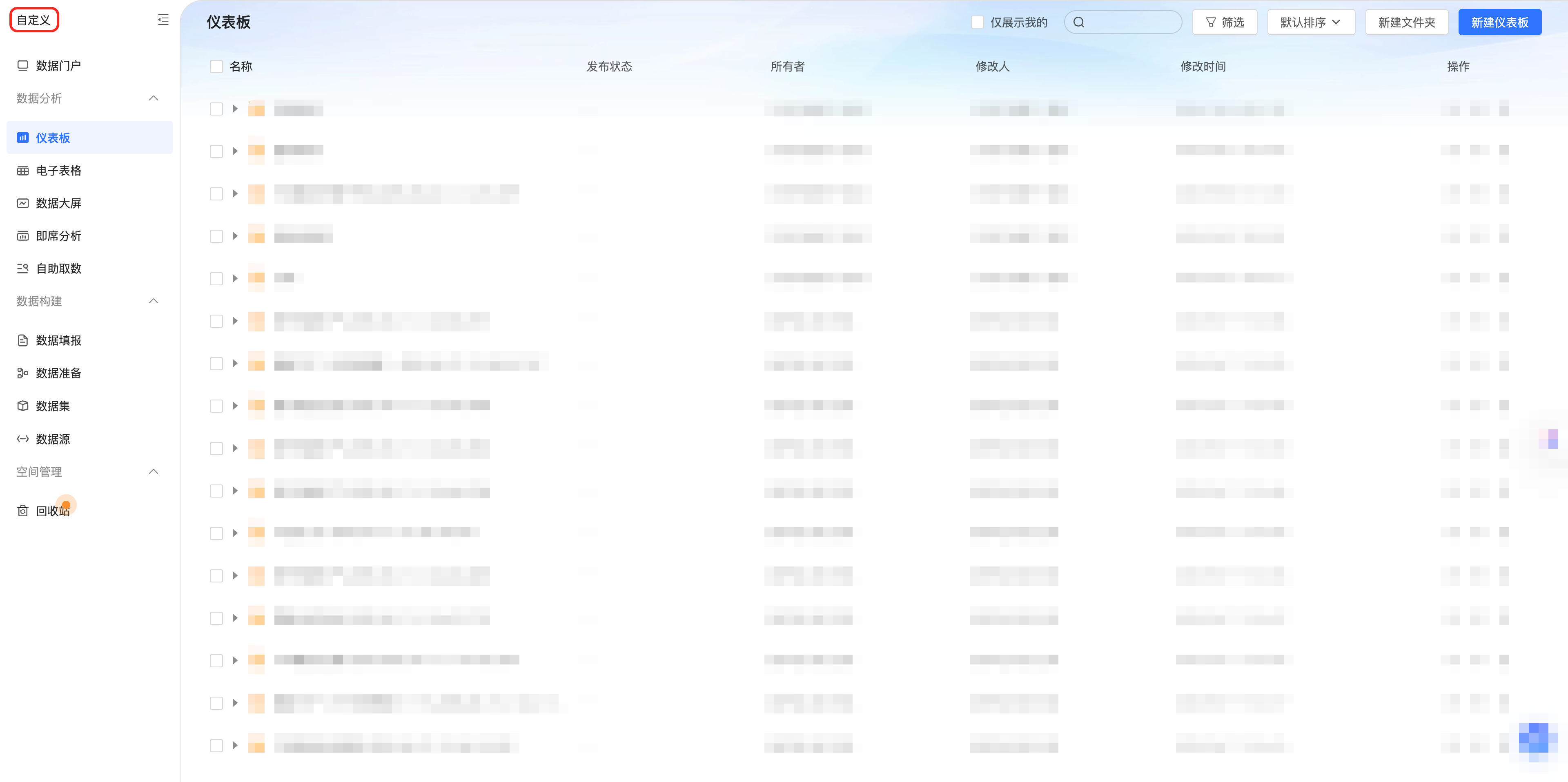The width and height of the screenshot is (1568, 782).
Task: Tick the first row's checkbox
Action: (x=216, y=109)
